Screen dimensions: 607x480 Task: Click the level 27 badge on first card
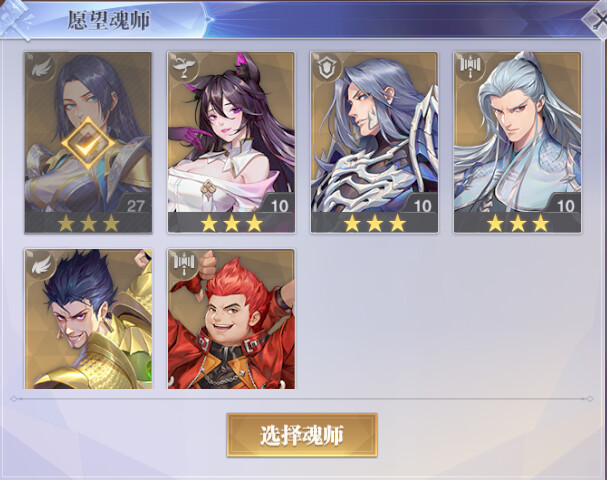pos(135,206)
